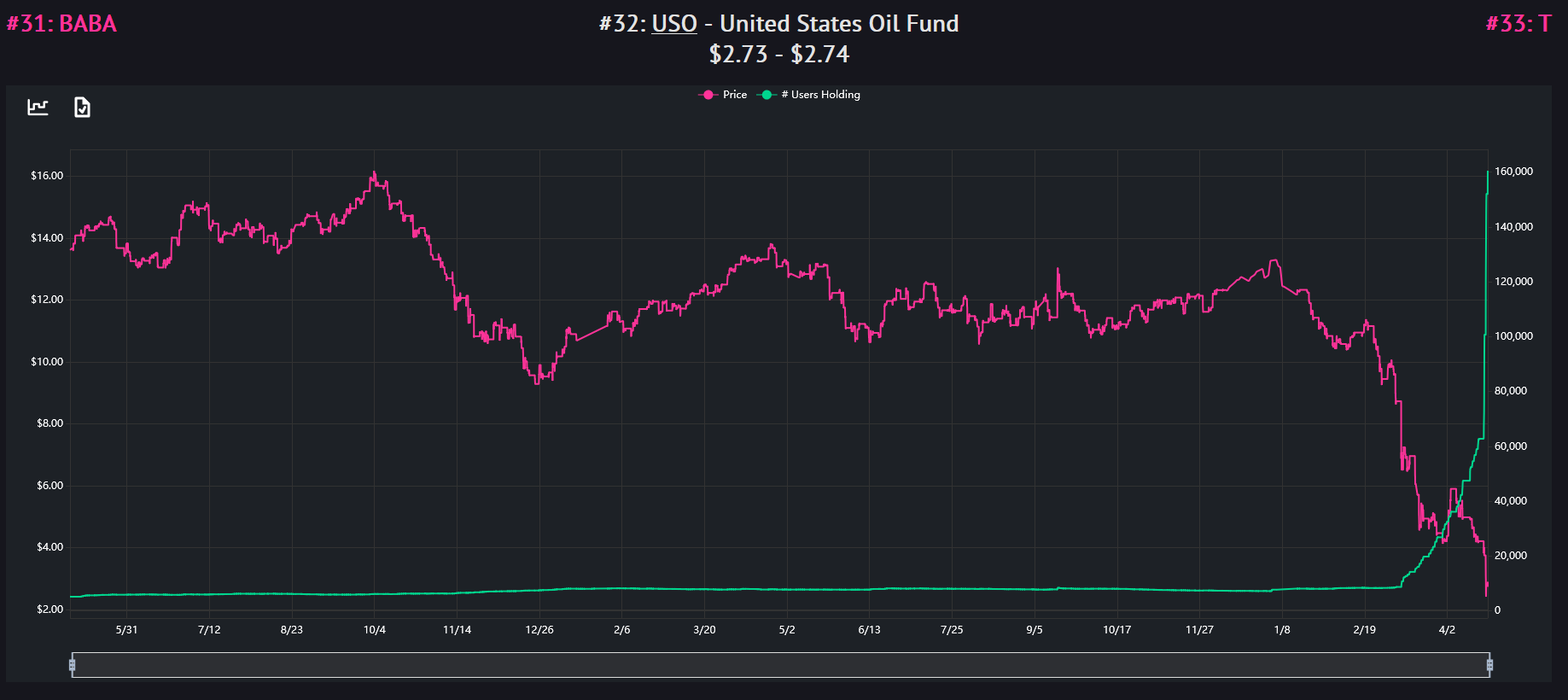
Task: Click the 10/4 date label on x-axis
Action: 374,630
